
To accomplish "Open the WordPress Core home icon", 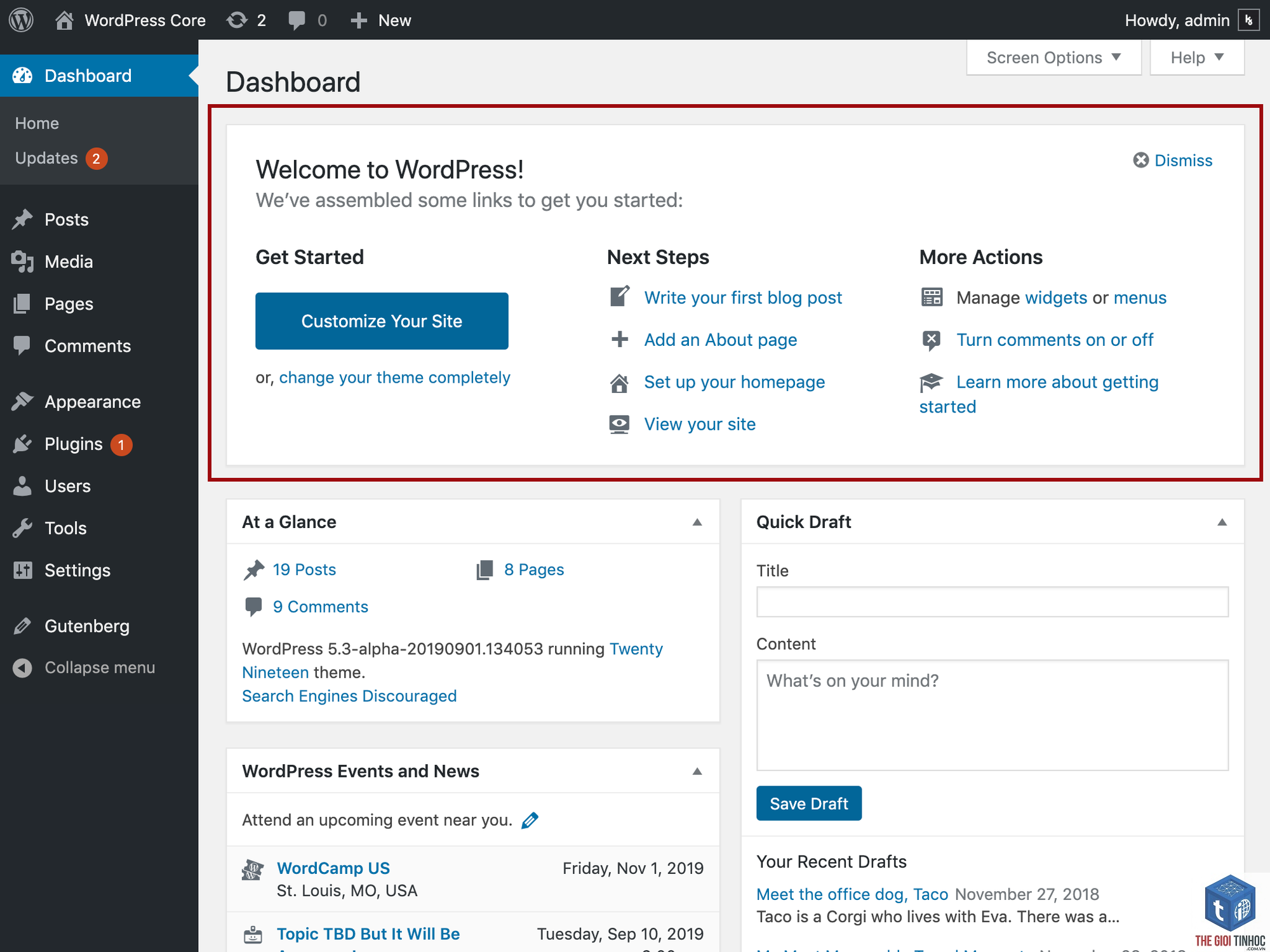I will pyautogui.click(x=64, y=20).
